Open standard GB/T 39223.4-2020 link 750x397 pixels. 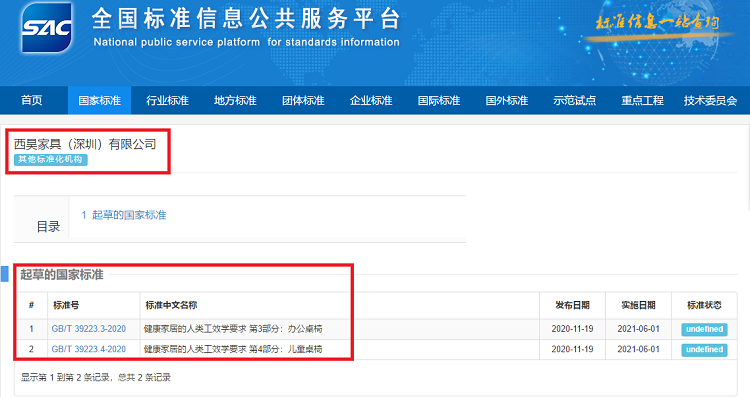coord(88,349)
